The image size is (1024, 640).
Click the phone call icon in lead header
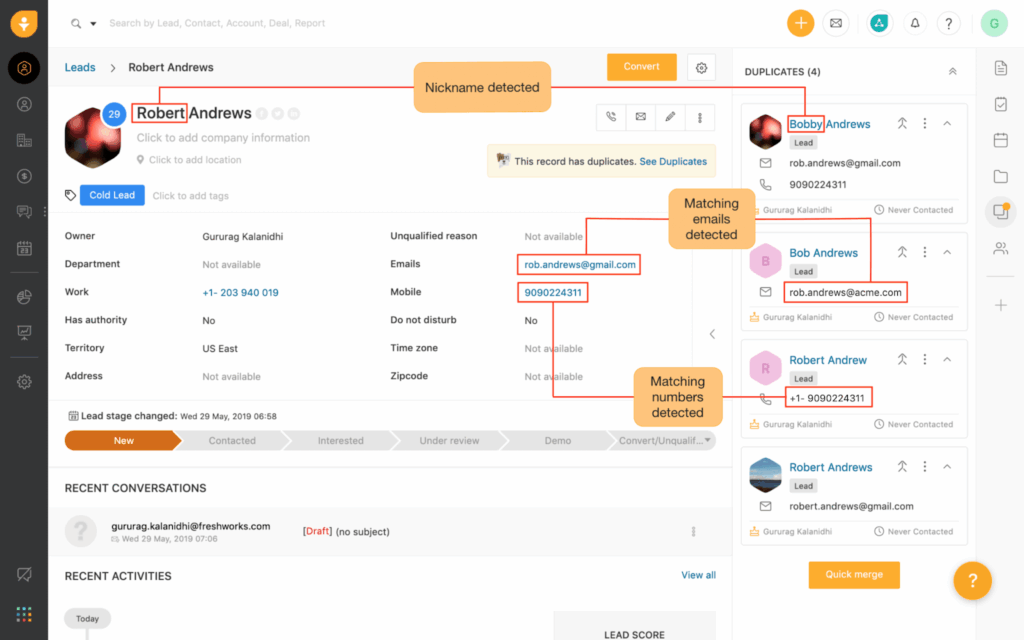coord(611,118)
